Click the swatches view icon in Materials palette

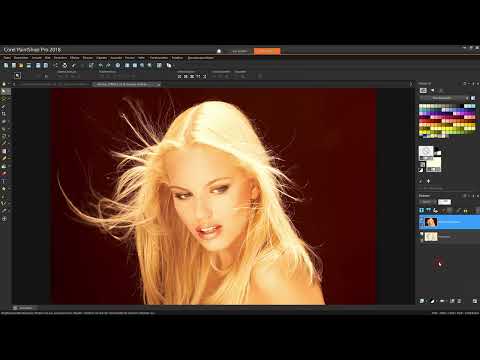[423, 90]
